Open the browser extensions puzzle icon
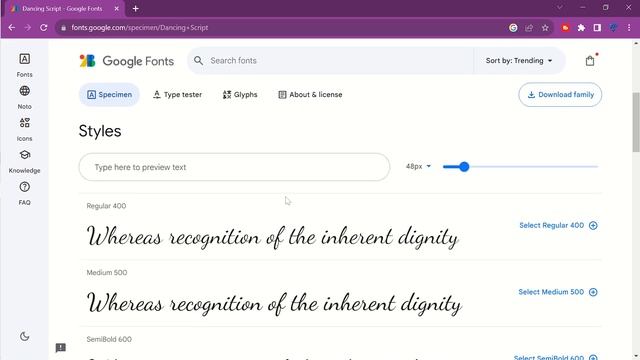This screenshot has height=360, width=640. click(x=581, y=28)
